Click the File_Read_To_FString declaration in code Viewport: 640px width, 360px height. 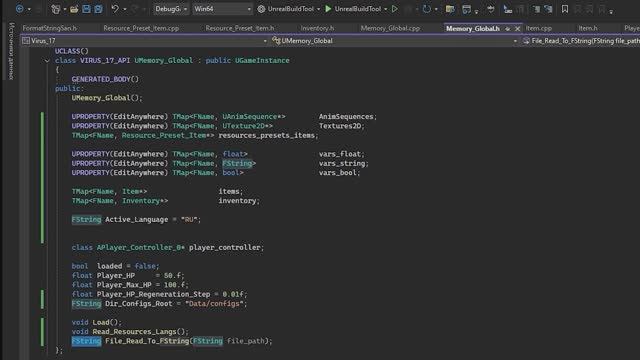tap(147, 341)
